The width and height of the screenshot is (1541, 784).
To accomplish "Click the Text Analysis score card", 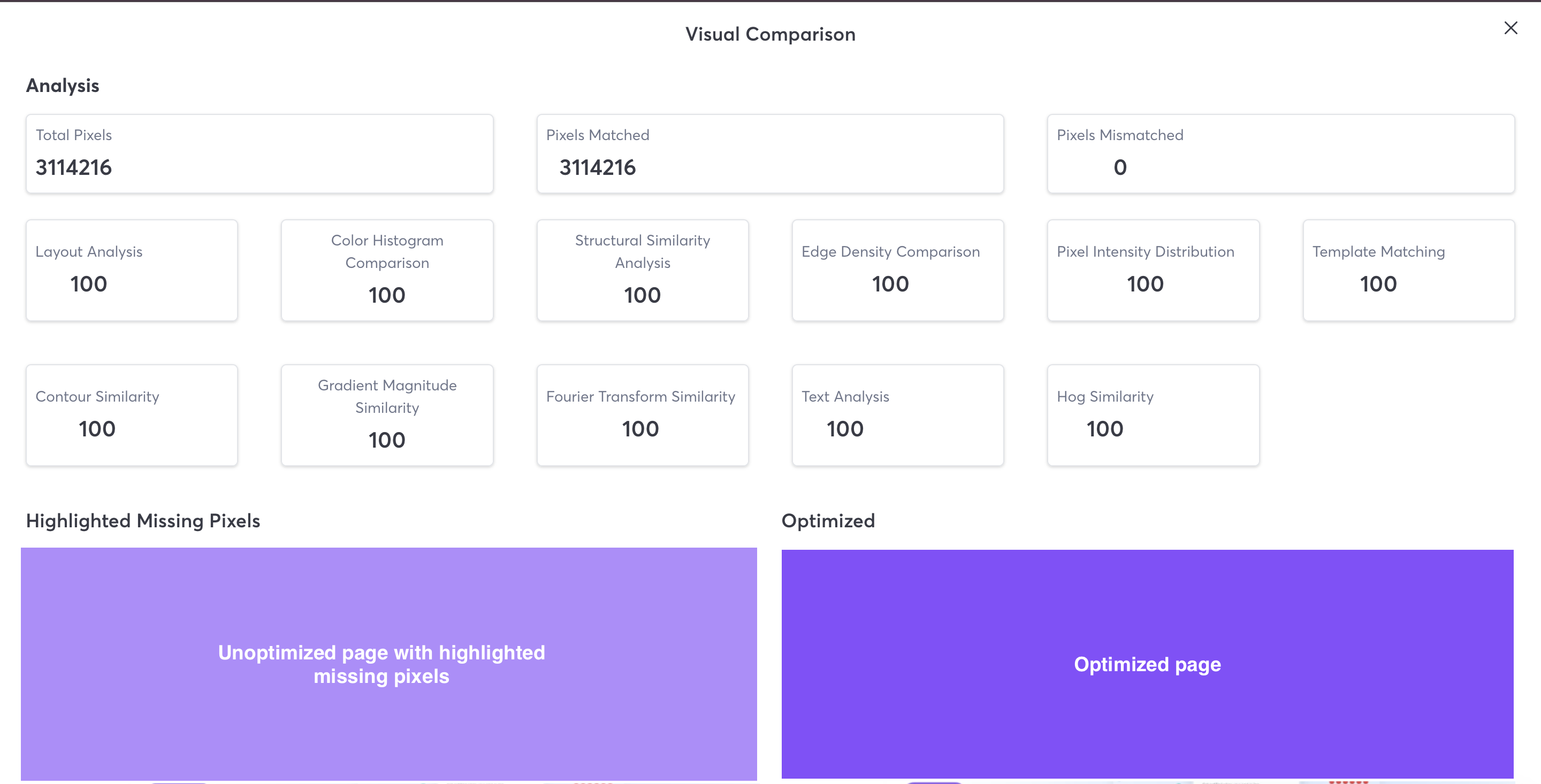I will pyautogui.click(x=897, y=415).
